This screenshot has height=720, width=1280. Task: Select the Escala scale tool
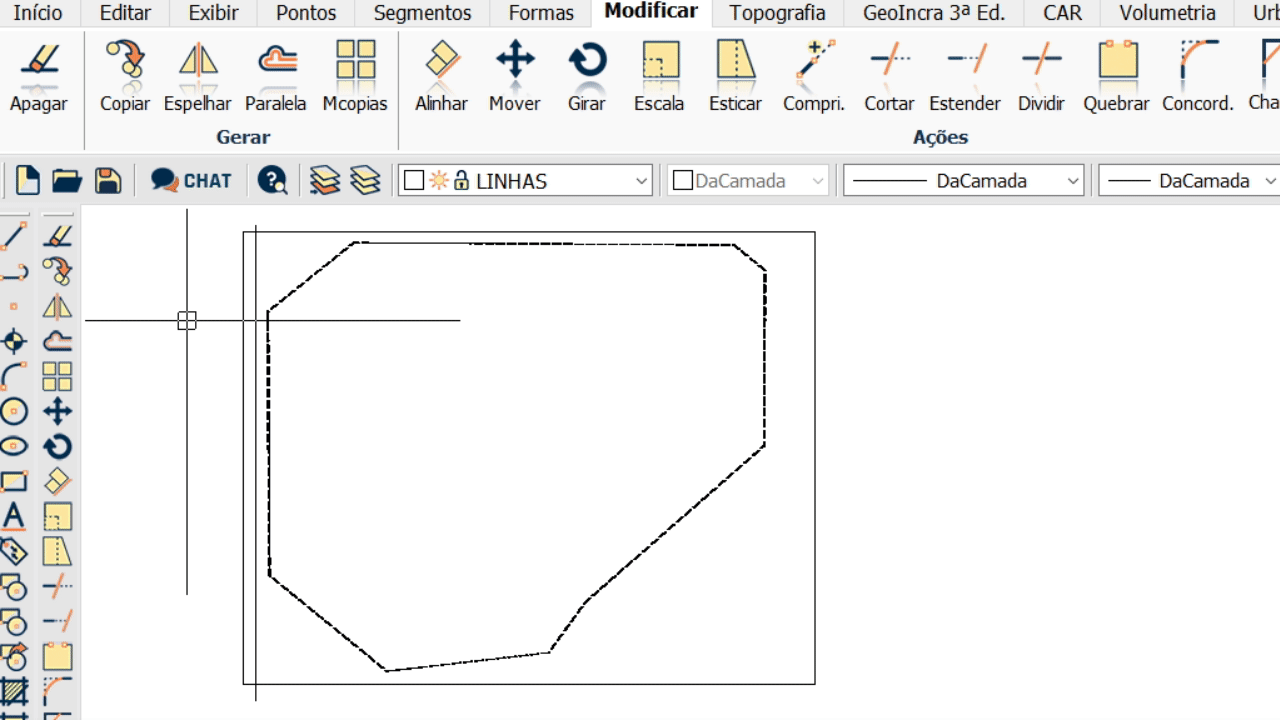pyautogui.click(x=660, y=77)
